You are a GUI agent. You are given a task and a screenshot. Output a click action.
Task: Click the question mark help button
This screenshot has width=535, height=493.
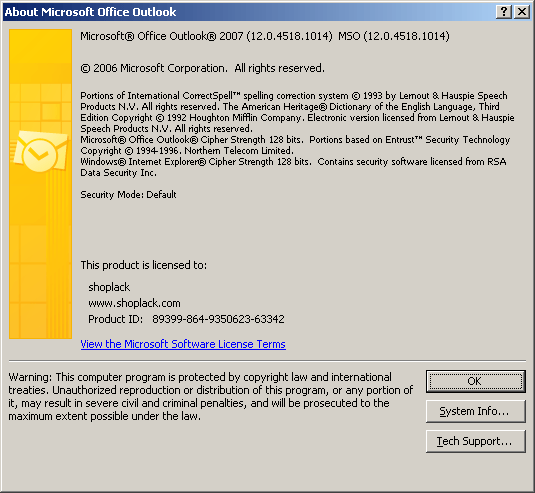pyautogui.click(x=503, y=12)
